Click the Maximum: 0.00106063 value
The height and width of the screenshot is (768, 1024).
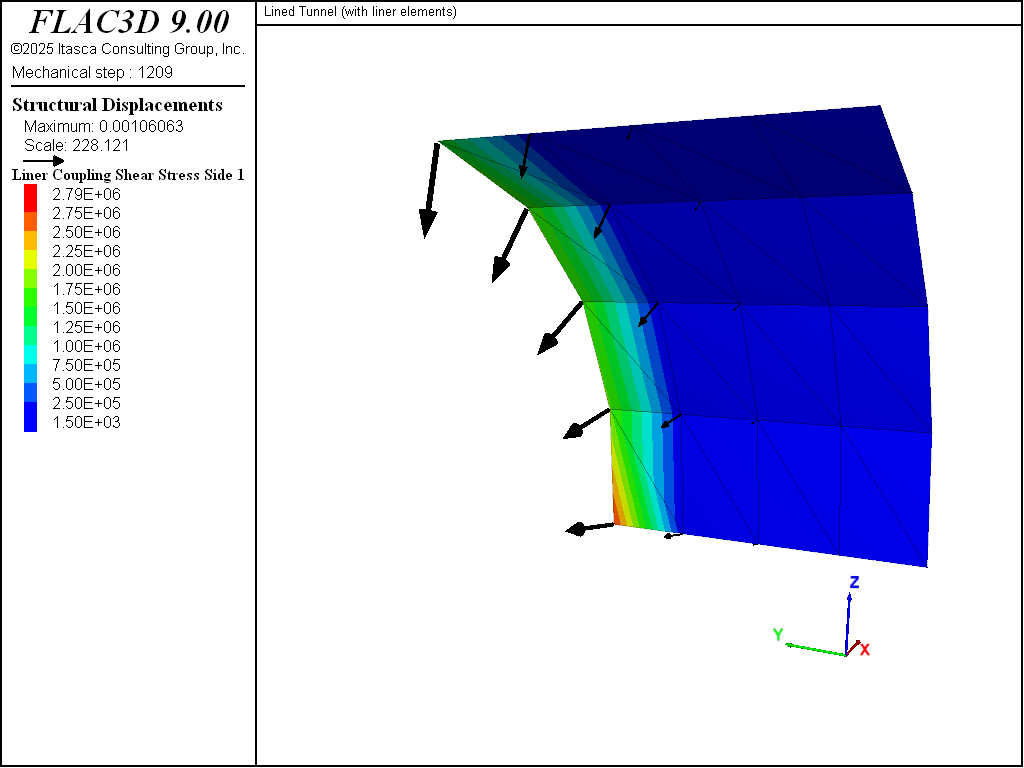point(104,126)
